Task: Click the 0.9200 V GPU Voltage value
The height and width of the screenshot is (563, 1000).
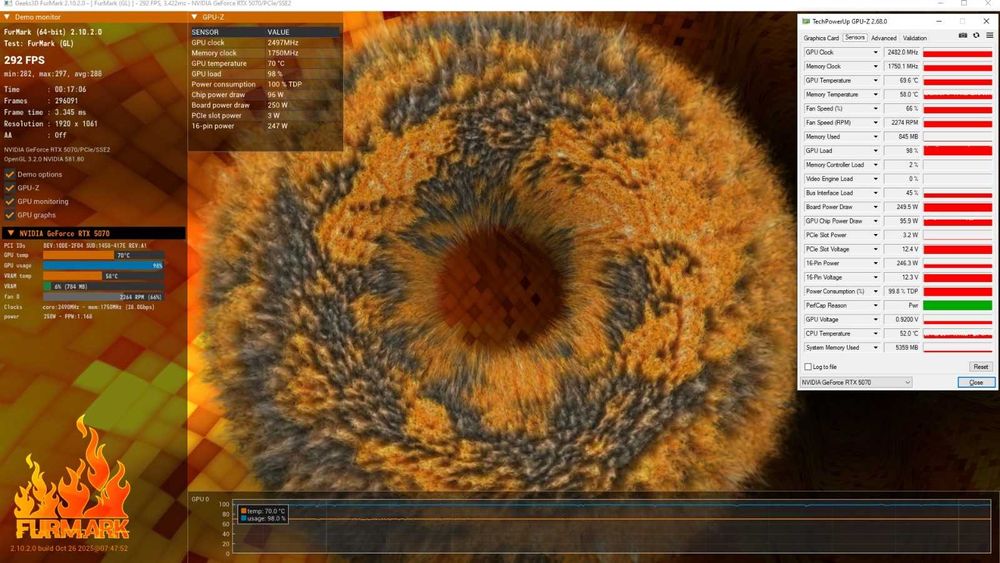Action: click(902, 319)
